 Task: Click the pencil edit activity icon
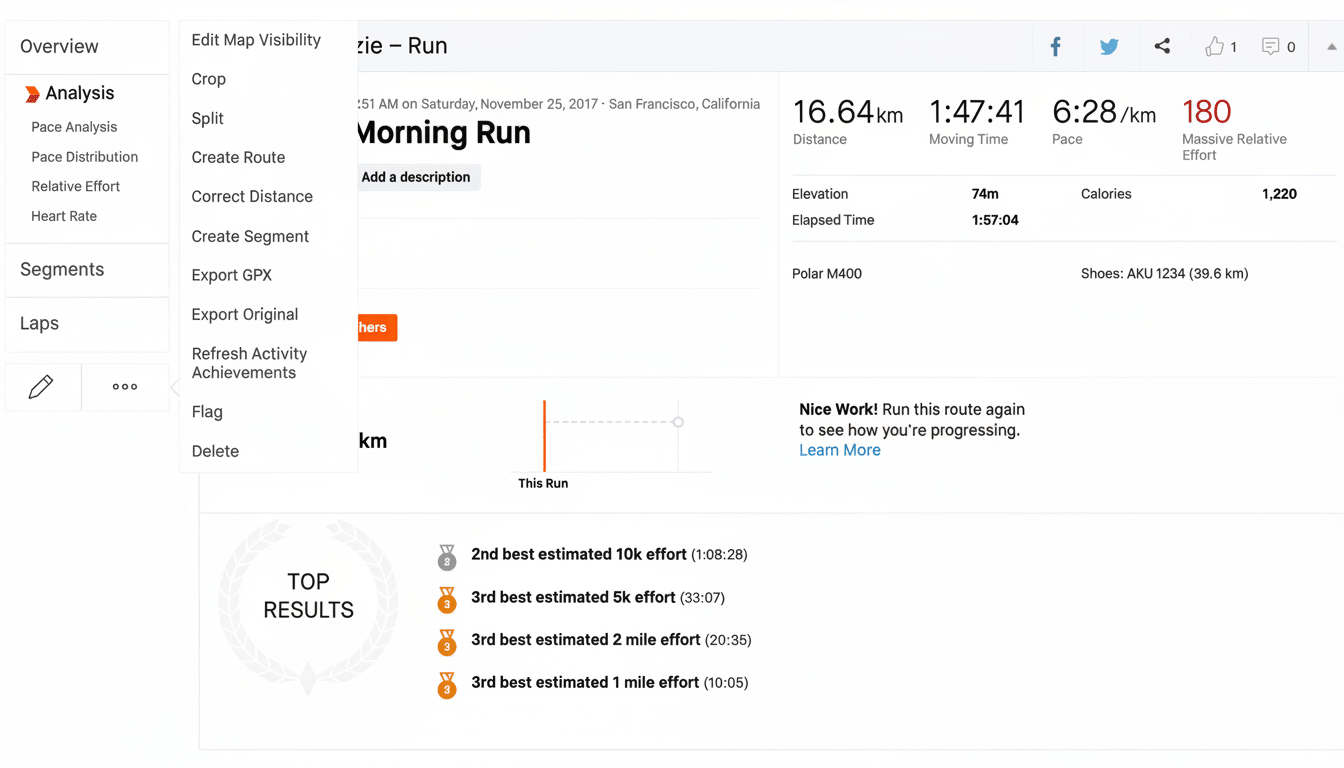pos(41,386)
